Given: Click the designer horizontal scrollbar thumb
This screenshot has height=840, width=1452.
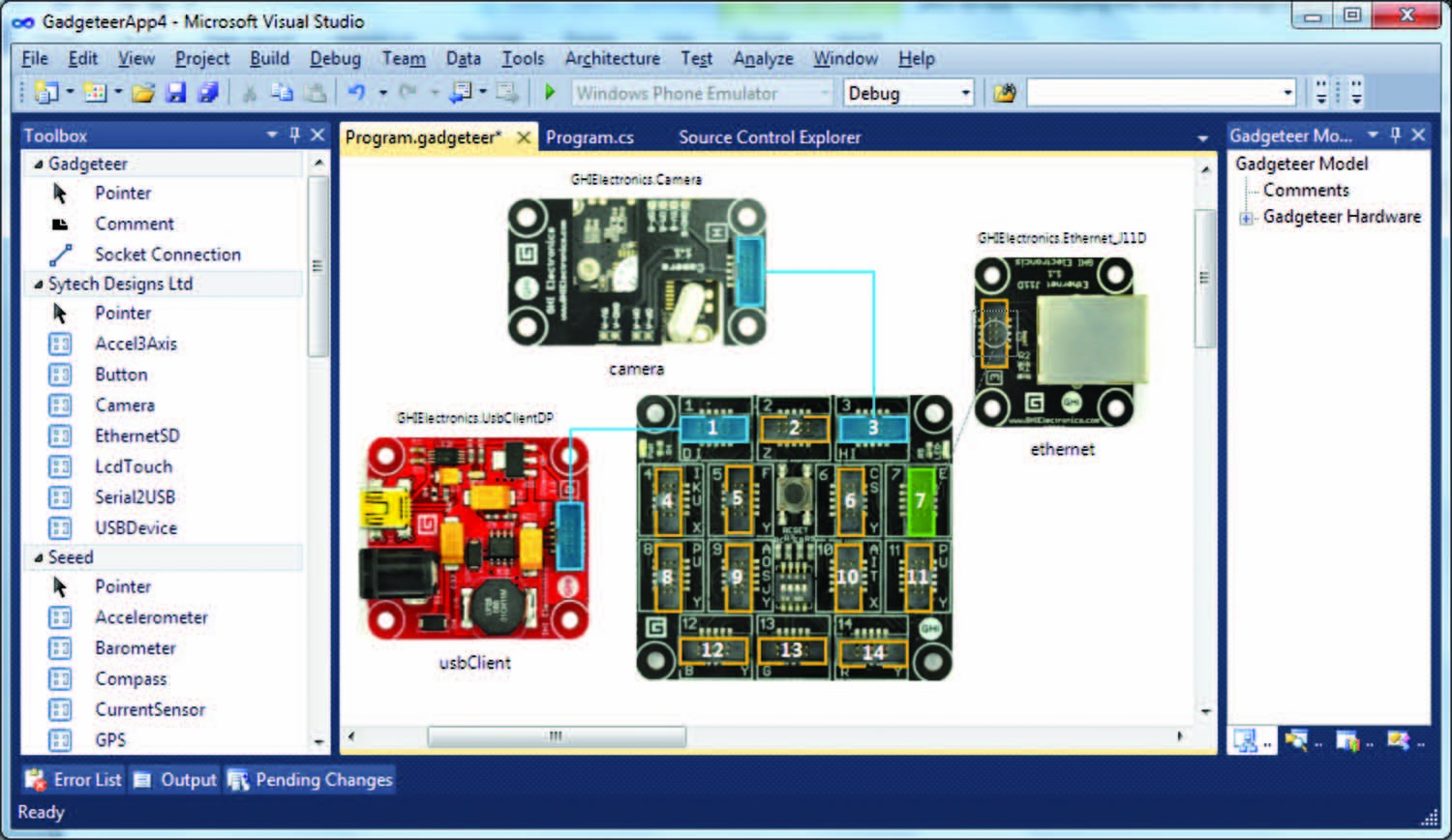Looking at the screenshot, I should pos(557,736).
